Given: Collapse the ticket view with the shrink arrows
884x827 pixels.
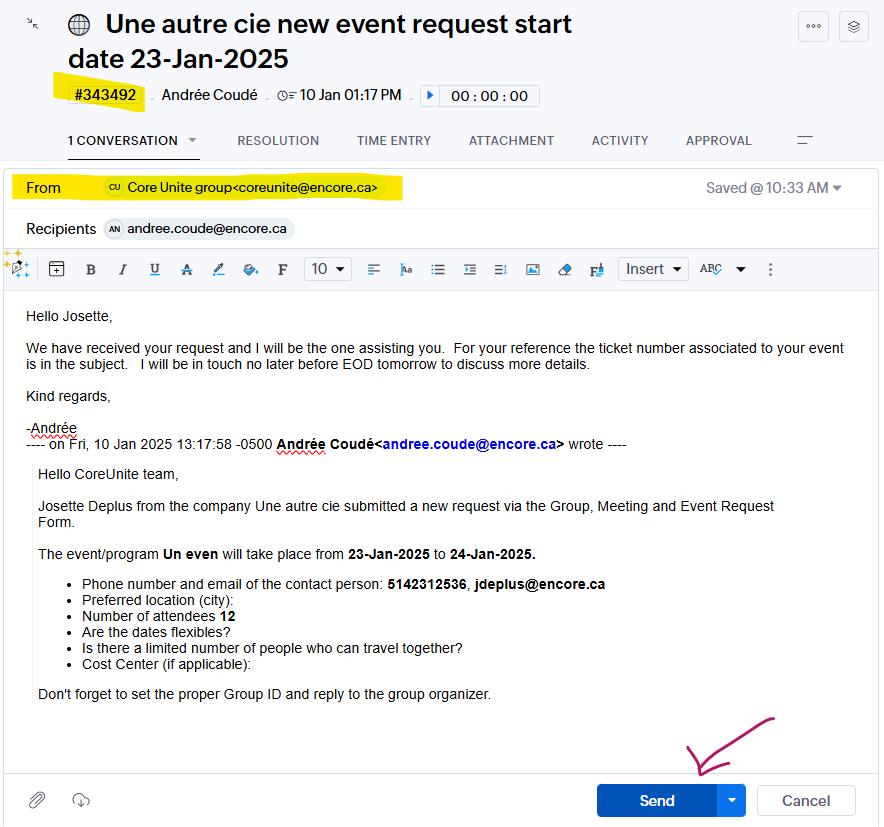Looking at the screenshot, I should point(33,23).
